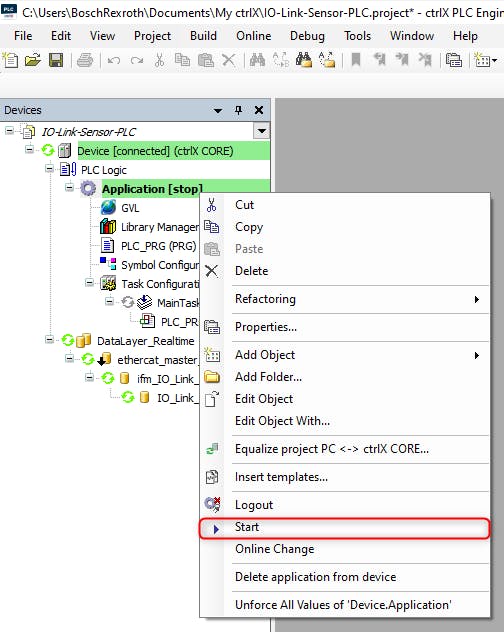Pin the Devices panel
The width and height of the screenshot is (504, 632).
[x=238, y=110]
